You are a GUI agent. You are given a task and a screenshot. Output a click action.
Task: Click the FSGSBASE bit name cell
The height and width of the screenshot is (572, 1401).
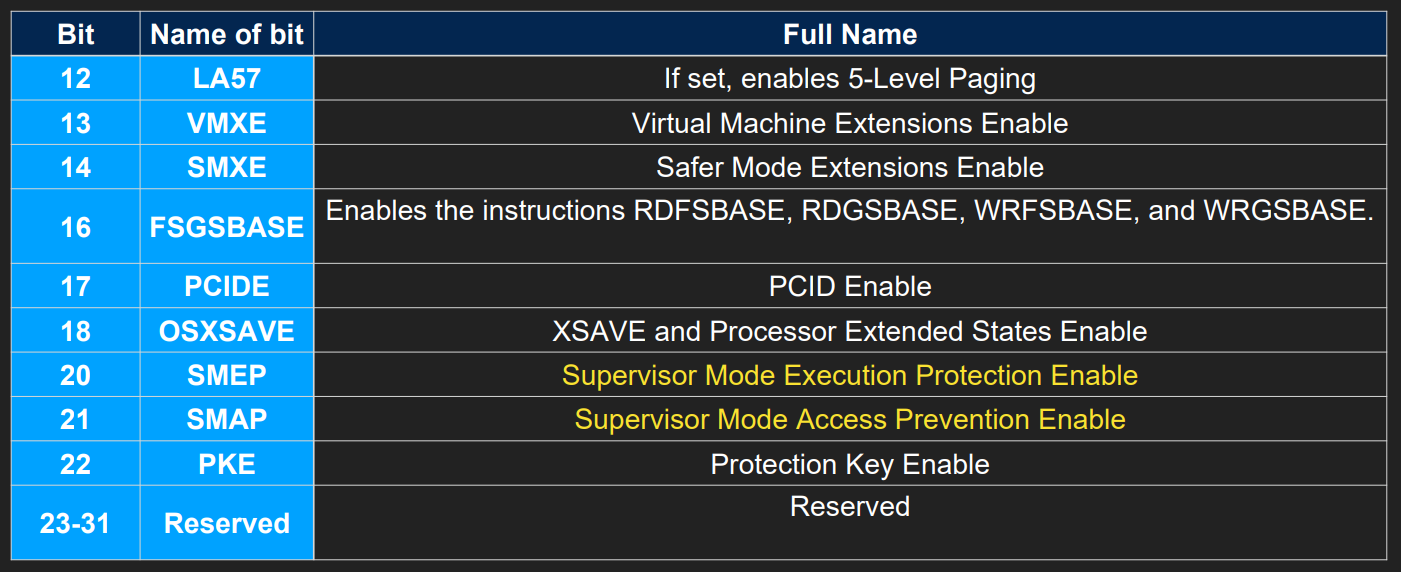click(227, 227)
